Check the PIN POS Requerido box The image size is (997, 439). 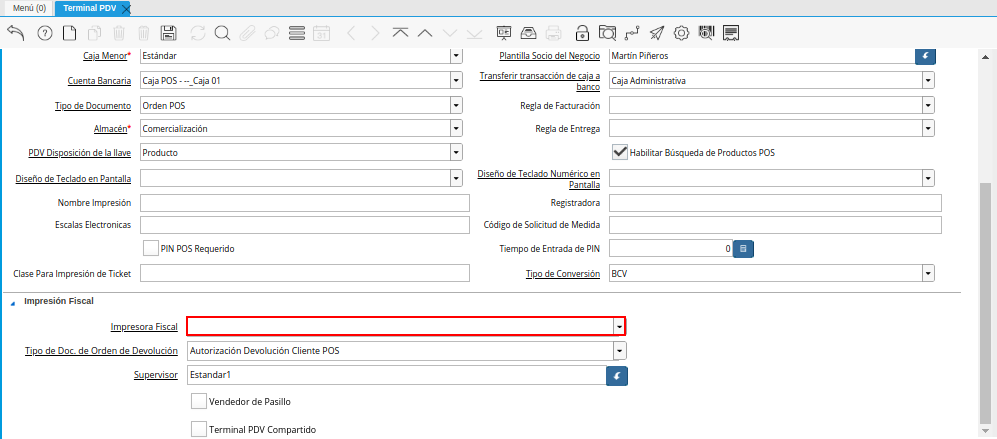click(x=151, y=248)
